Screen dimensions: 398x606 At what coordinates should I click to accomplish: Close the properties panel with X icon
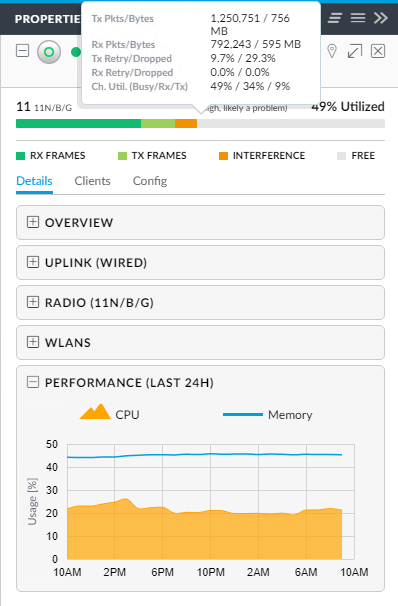[x=378, y=51]
